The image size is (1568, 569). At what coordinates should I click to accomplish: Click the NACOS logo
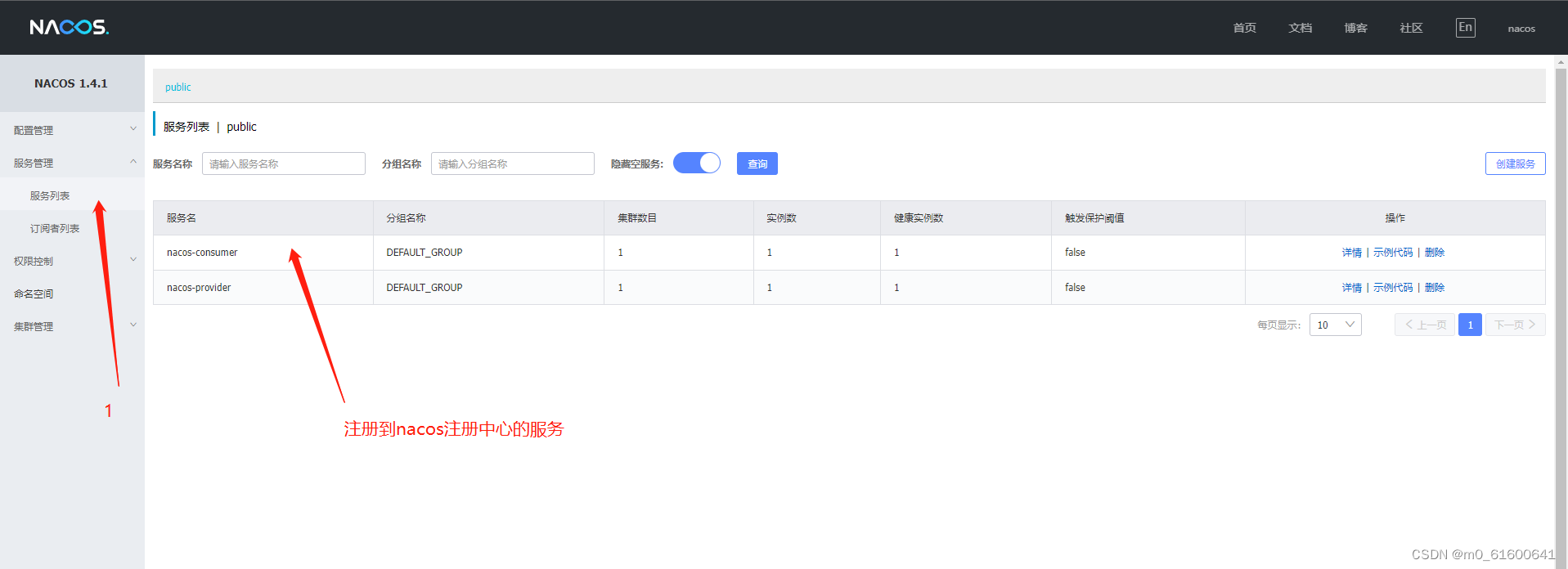point(70,27)
